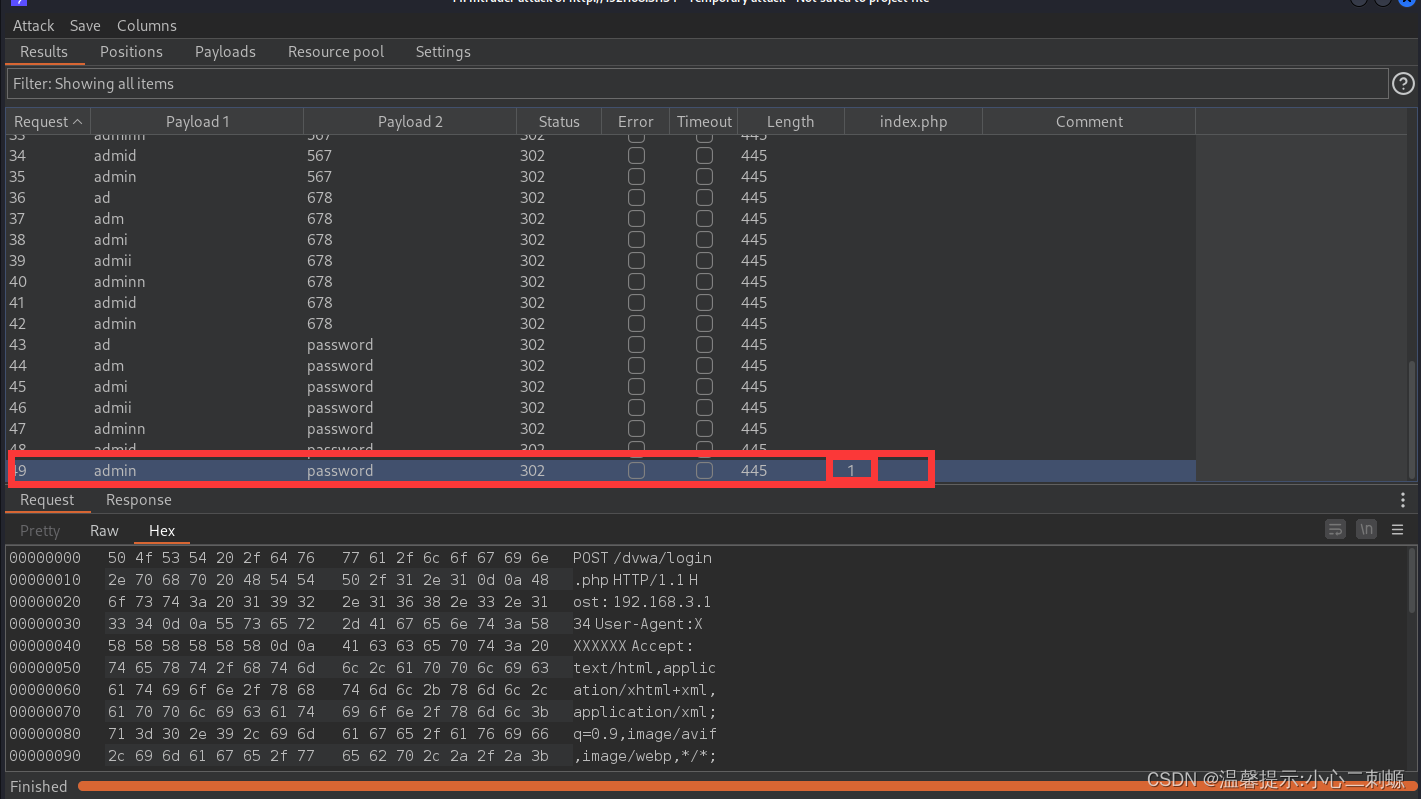Open the Resource pool tab
Image resolution: width=1421 pixels, height=799 pixels.
pos(336,52)
